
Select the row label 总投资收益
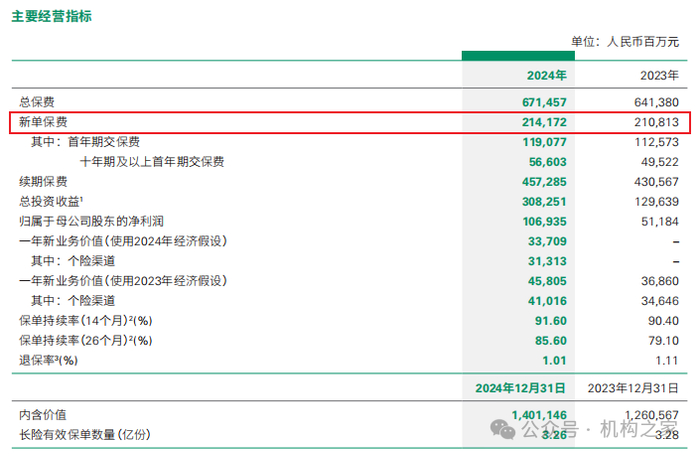tap(50, 201)
